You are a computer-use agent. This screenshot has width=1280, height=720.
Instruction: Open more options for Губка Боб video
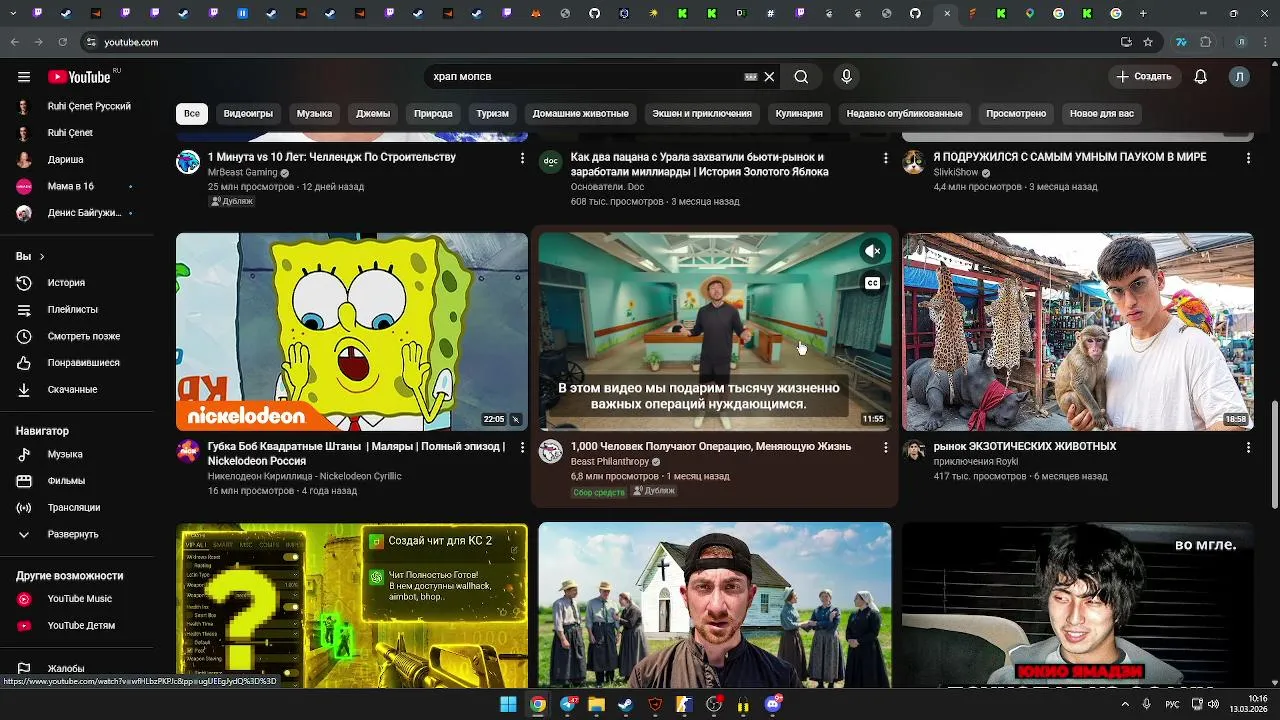pyautogui.click(x=522, y=447)
